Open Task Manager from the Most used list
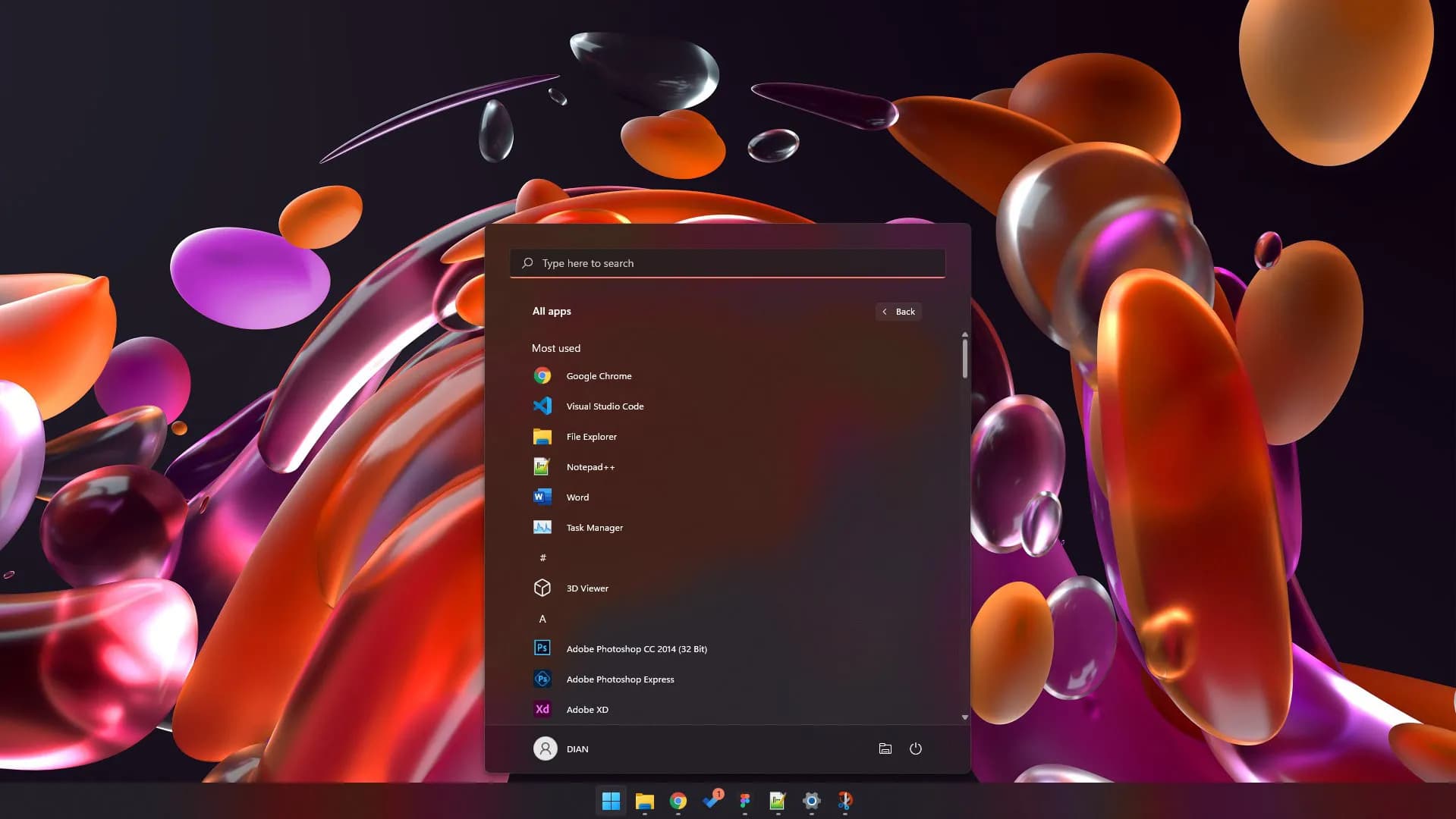Image resolution: width=1456 pixels, height=819 pixels. [593, 528]
